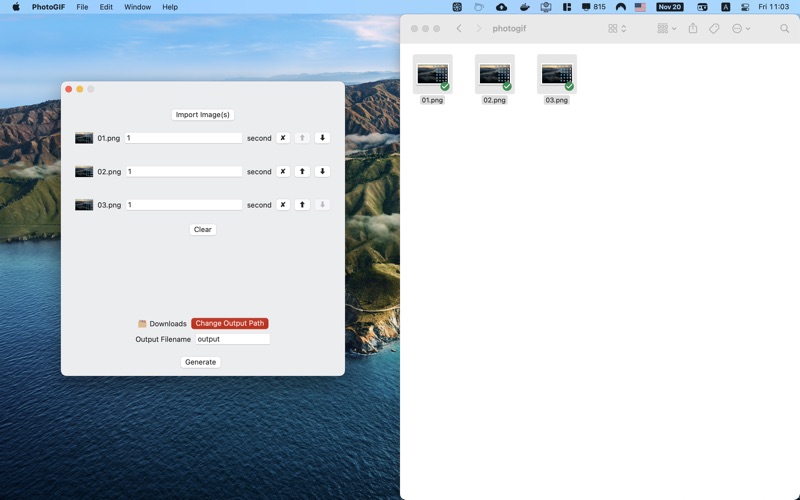Expand the Finder view mode switcher
This screenshot has height=500, width=800.
[x=617, y=29]
